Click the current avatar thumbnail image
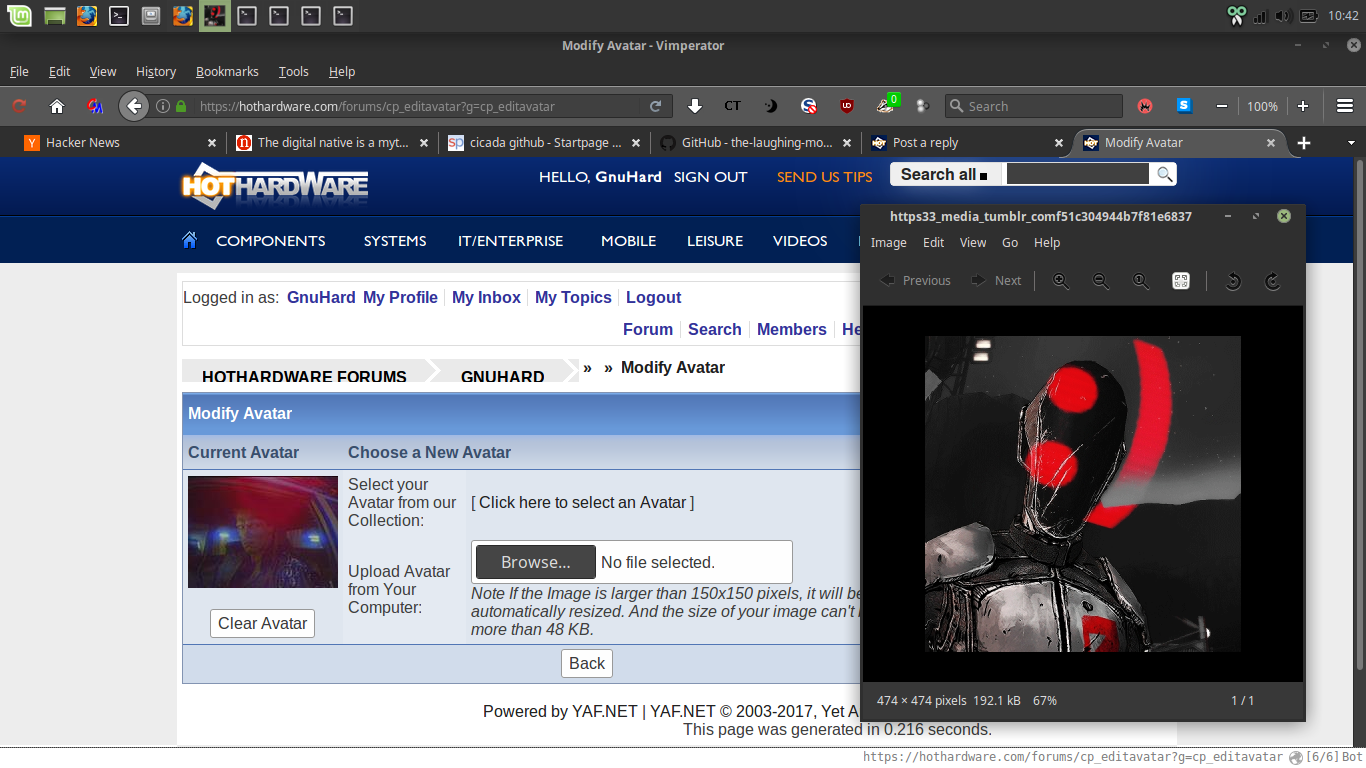1366x768 pixels. [263, 532]
